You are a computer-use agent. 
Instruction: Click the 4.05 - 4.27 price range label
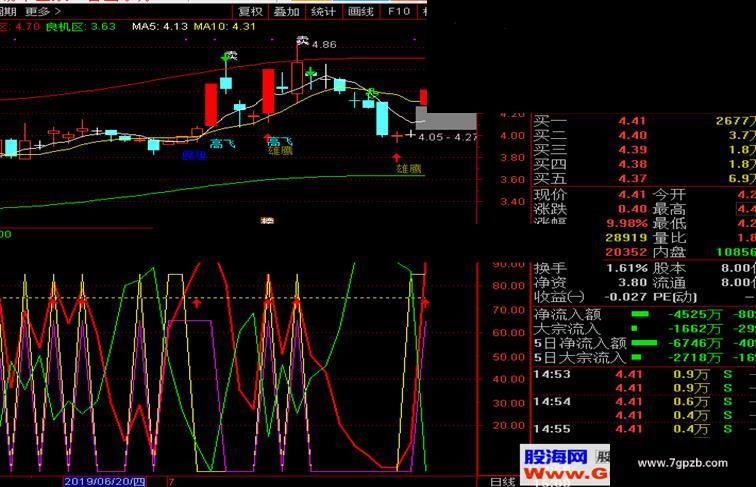pyautogui.click(x=448, y=137)
